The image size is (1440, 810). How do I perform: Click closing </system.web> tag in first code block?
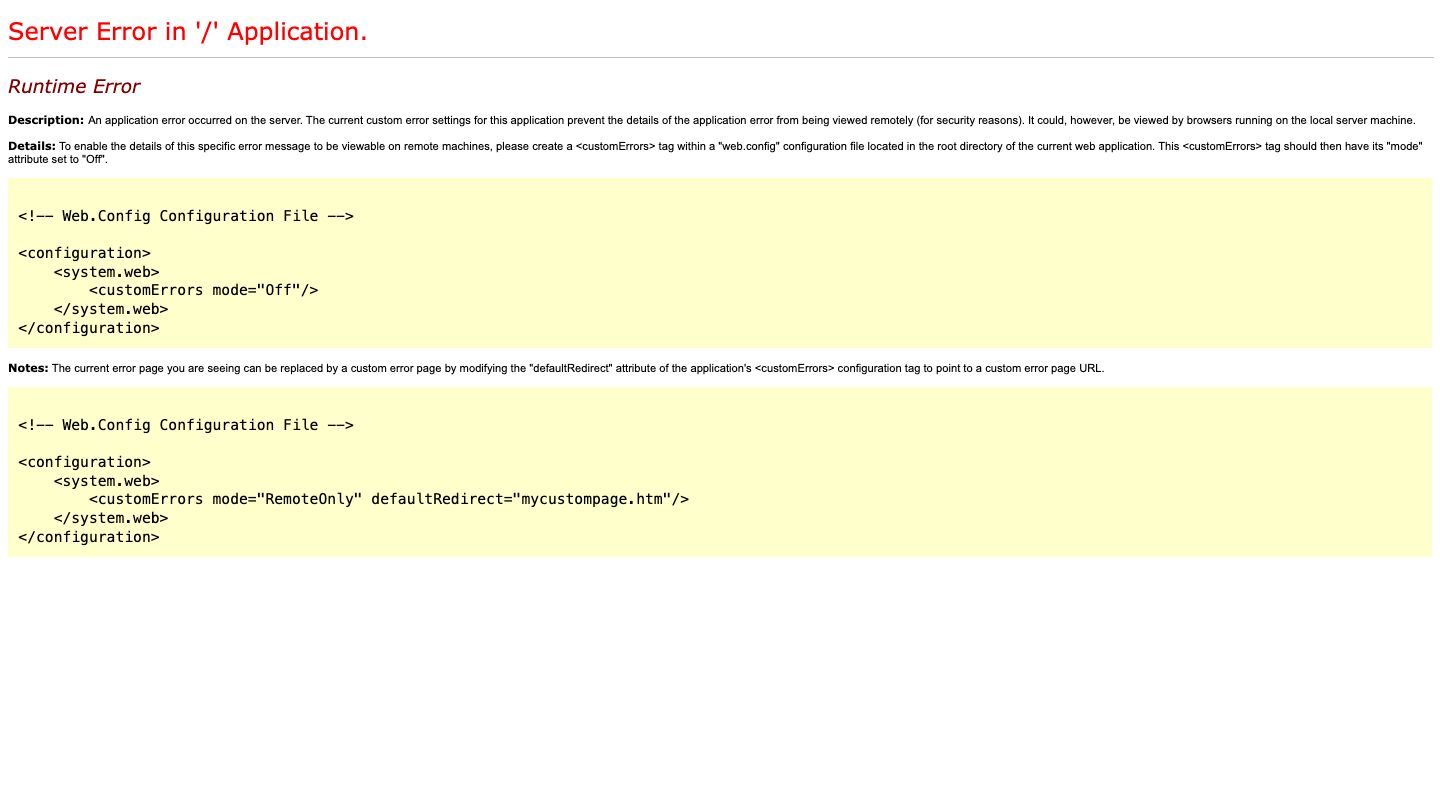click(110, 309)
